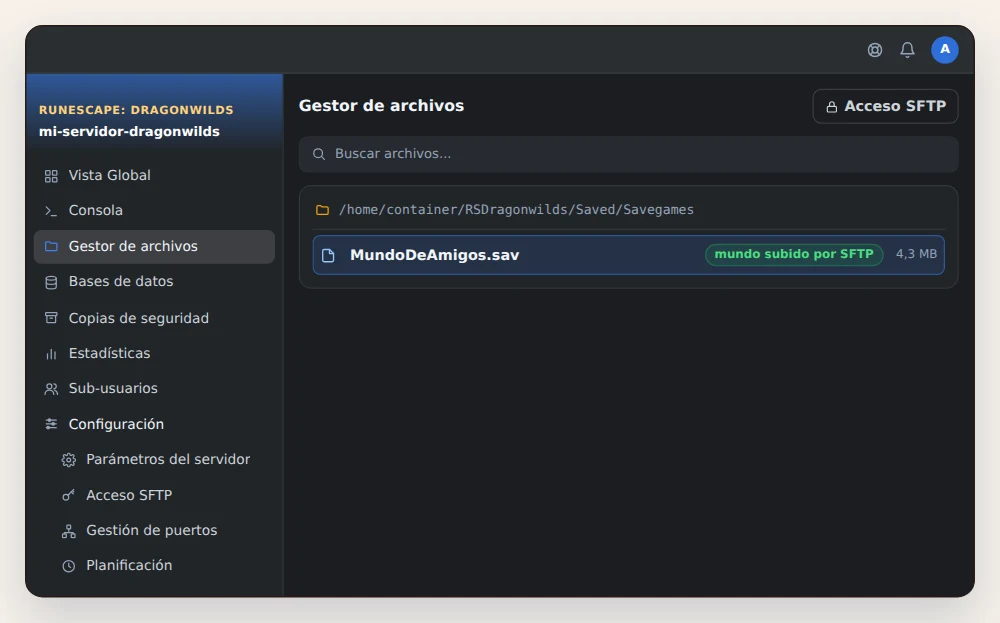The height and width of the screenshot is (623, 1000).
Task: Click the Gestor de archivos folder icon
Action: 51,246
